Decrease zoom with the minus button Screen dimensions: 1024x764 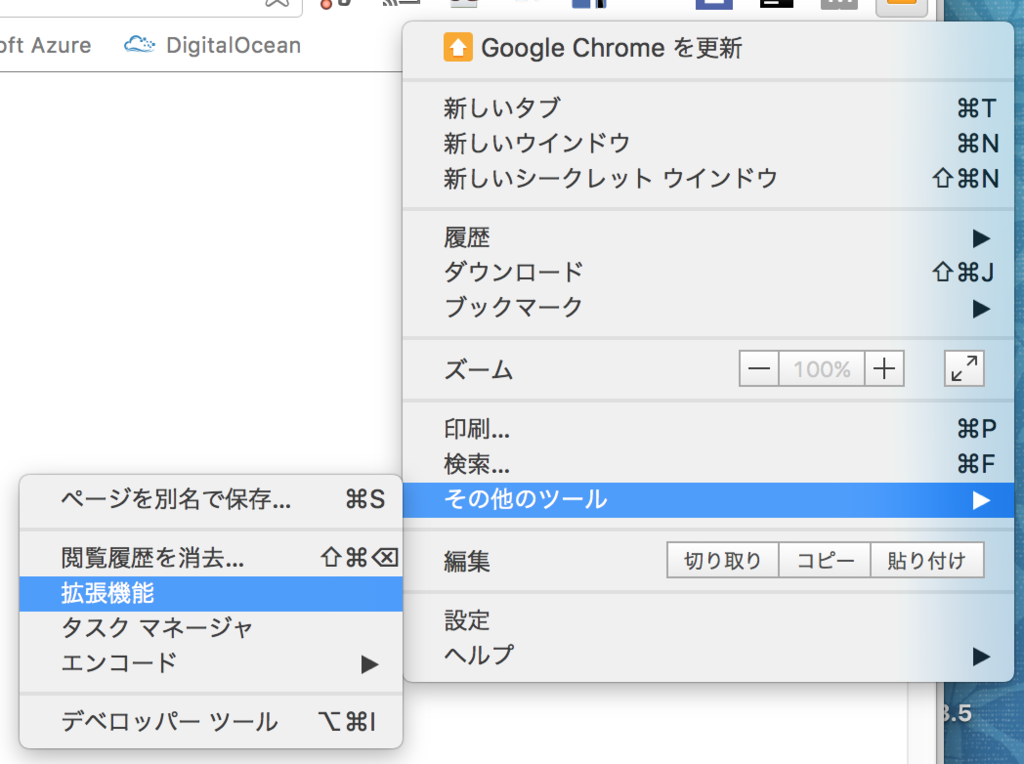[759, 369]
